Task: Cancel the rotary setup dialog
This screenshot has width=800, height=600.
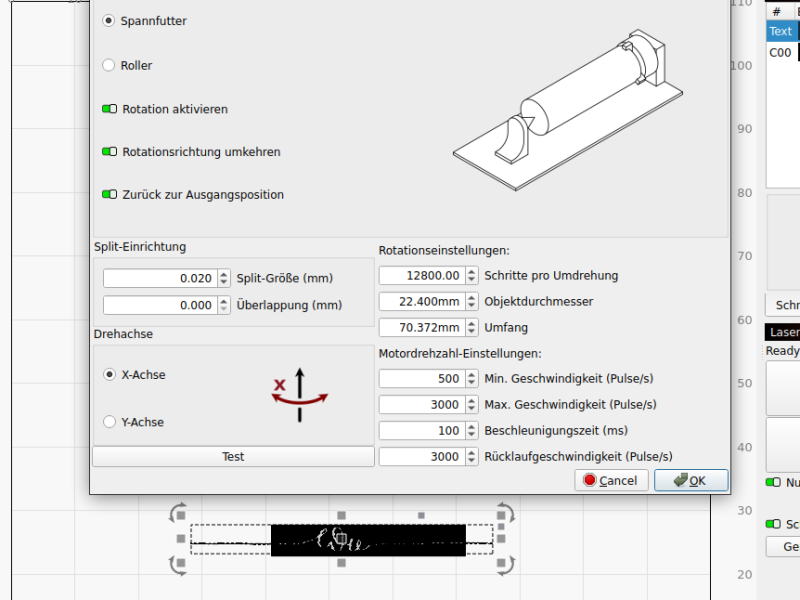Action: pyautogui.click(x=611, y=481)
